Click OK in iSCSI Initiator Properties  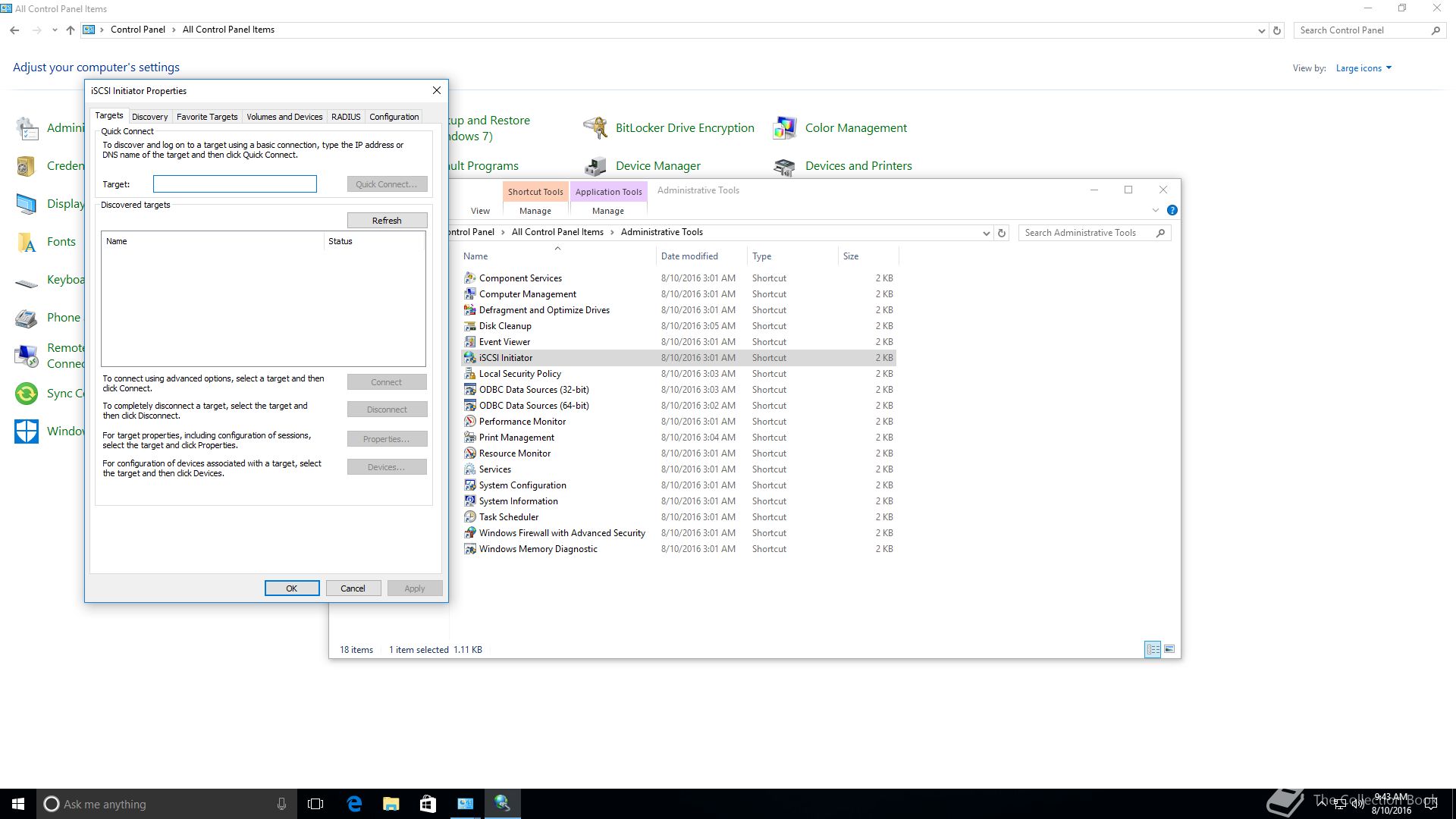(292, 588)
